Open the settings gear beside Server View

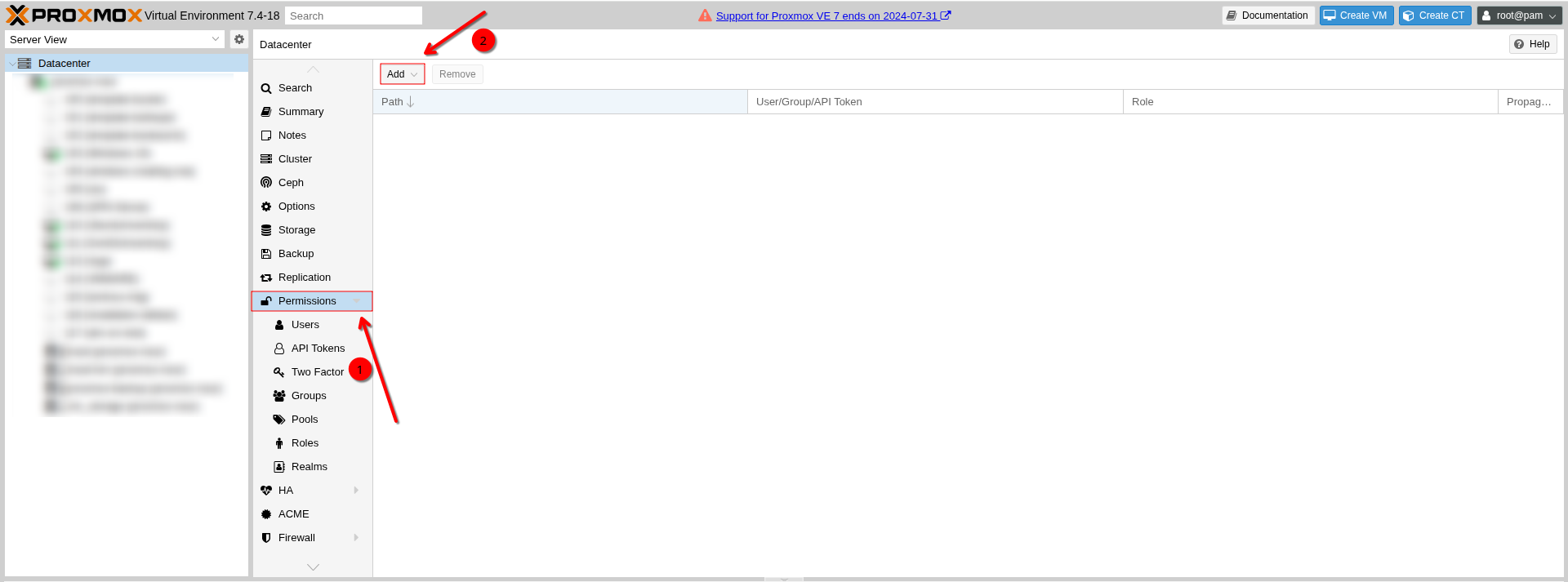(239, 39)
